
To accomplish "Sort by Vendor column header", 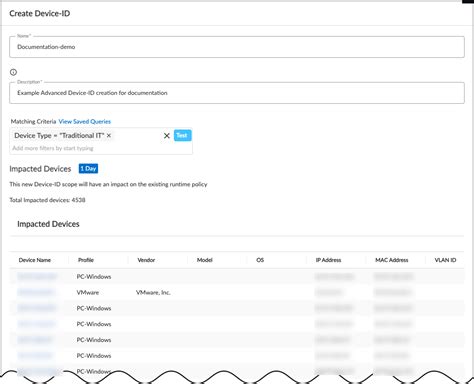I will click(x=146, y=260).
